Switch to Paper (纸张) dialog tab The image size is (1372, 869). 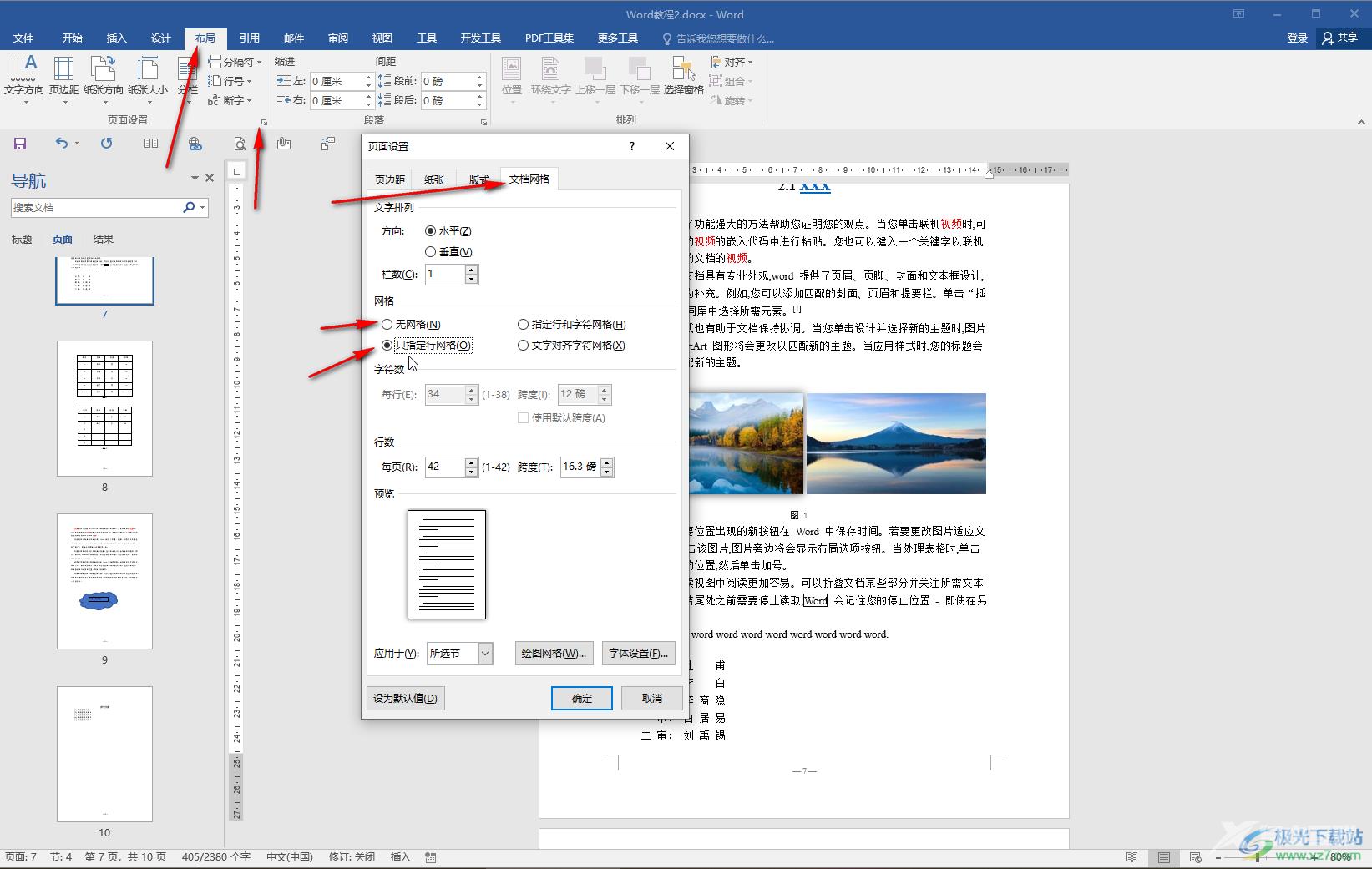pos(434,179)
